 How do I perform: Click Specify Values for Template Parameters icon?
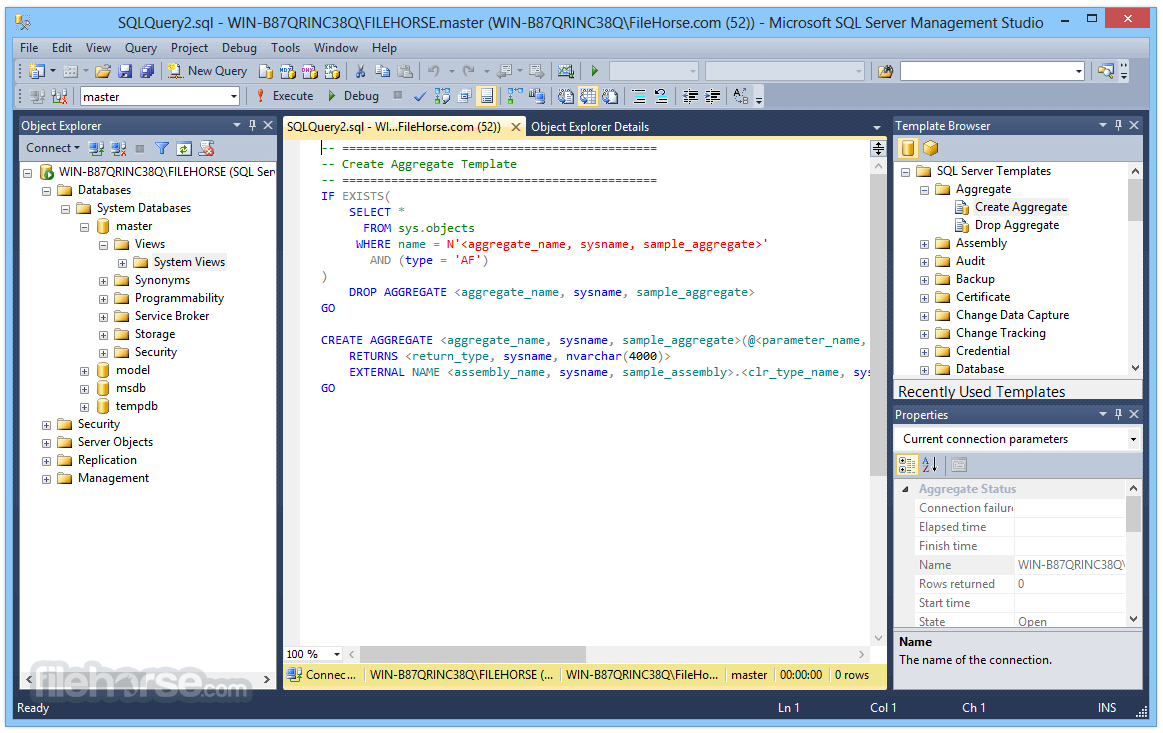click(740, 96)
